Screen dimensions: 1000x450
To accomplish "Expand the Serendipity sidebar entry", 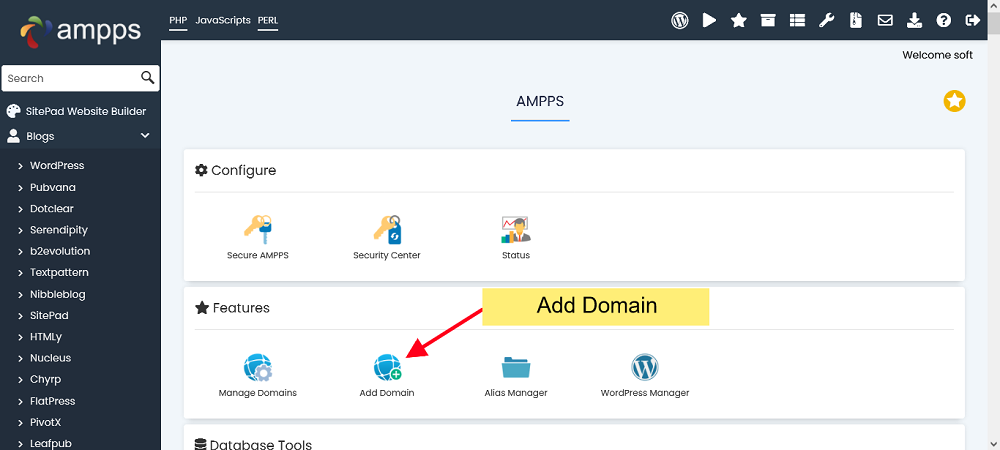I will pos(20,230).
